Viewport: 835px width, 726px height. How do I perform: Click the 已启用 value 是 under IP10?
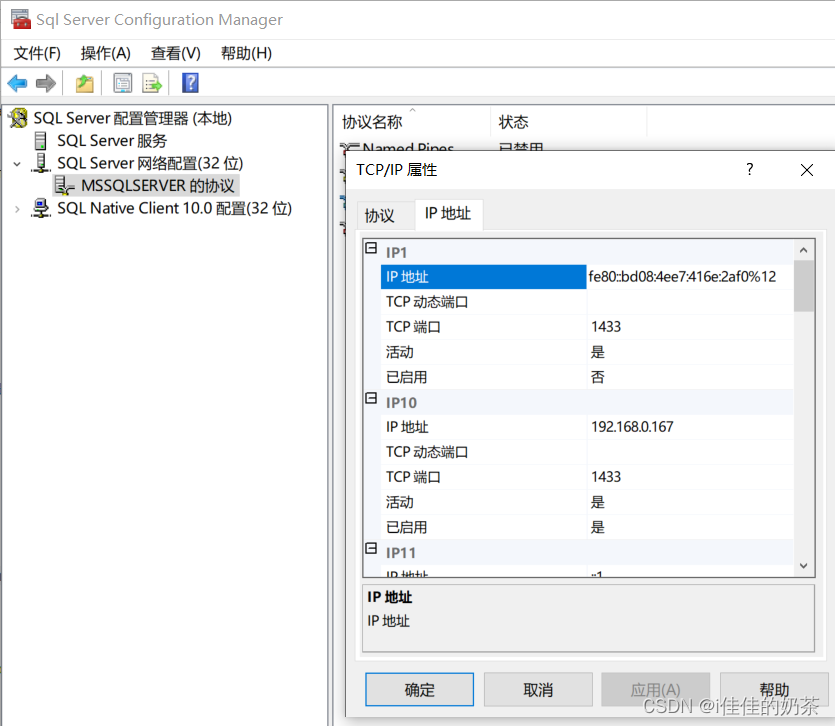click(597, 527)
